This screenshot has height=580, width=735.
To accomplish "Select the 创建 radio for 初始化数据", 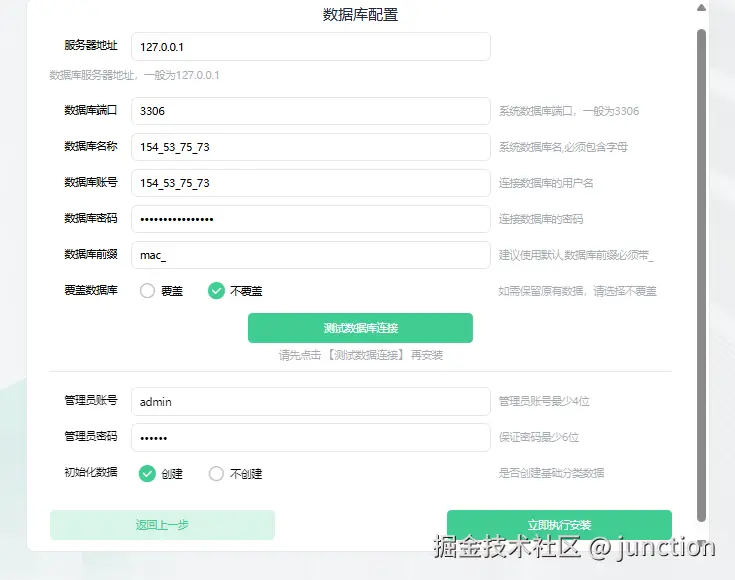I will (x=147, y=474).
